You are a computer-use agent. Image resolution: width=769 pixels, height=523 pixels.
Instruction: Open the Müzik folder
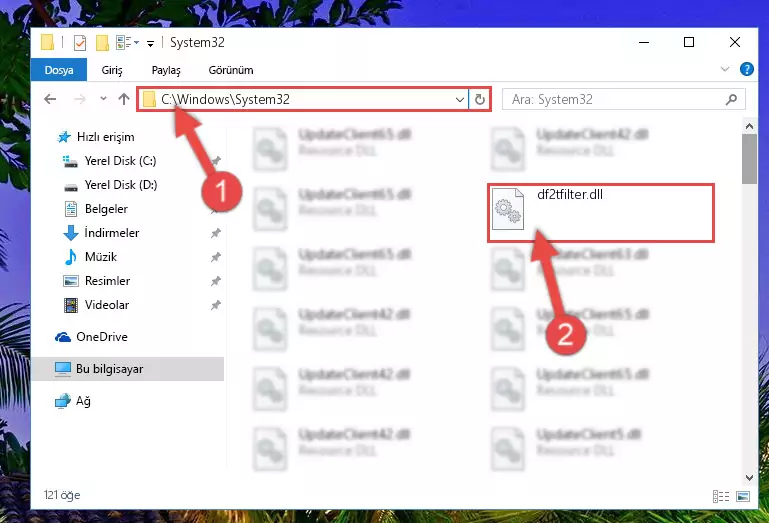(101, 257)
